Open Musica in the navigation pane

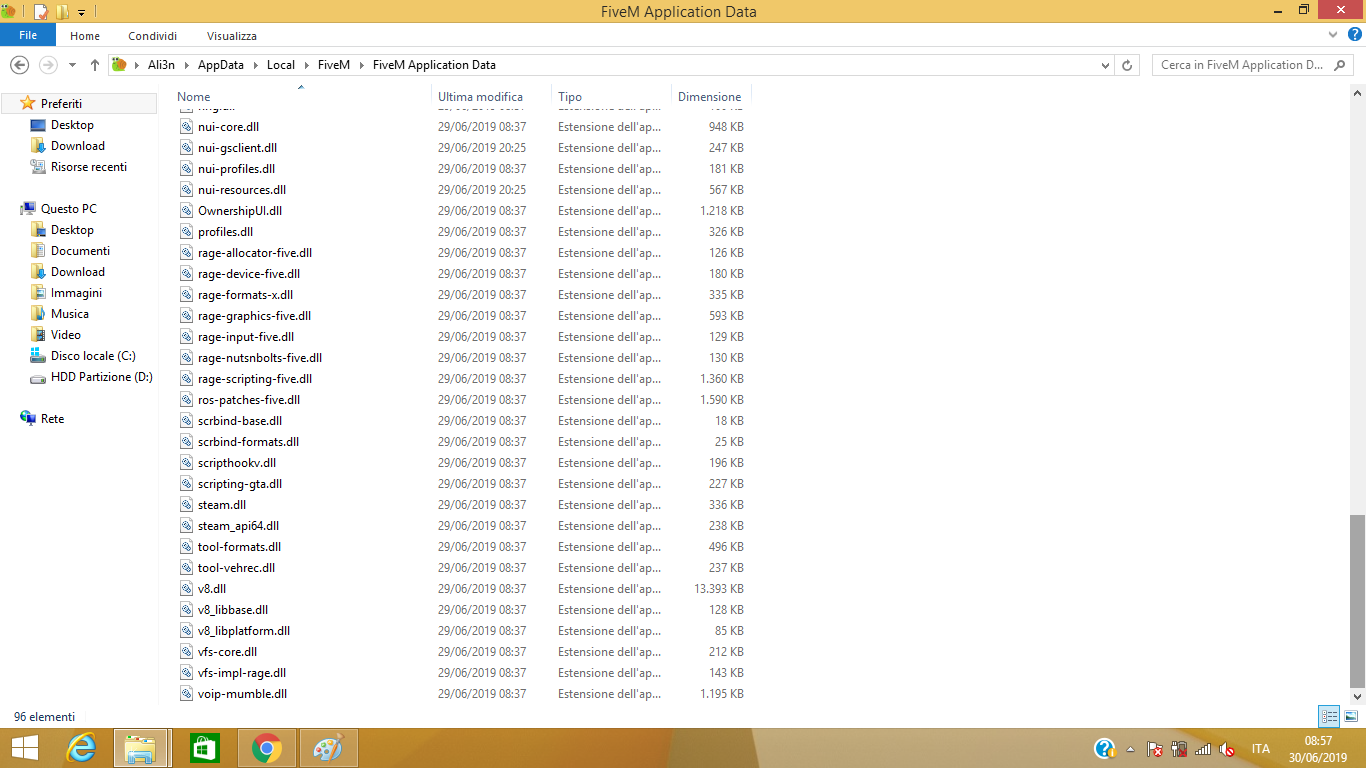click(x=69, y=313)
